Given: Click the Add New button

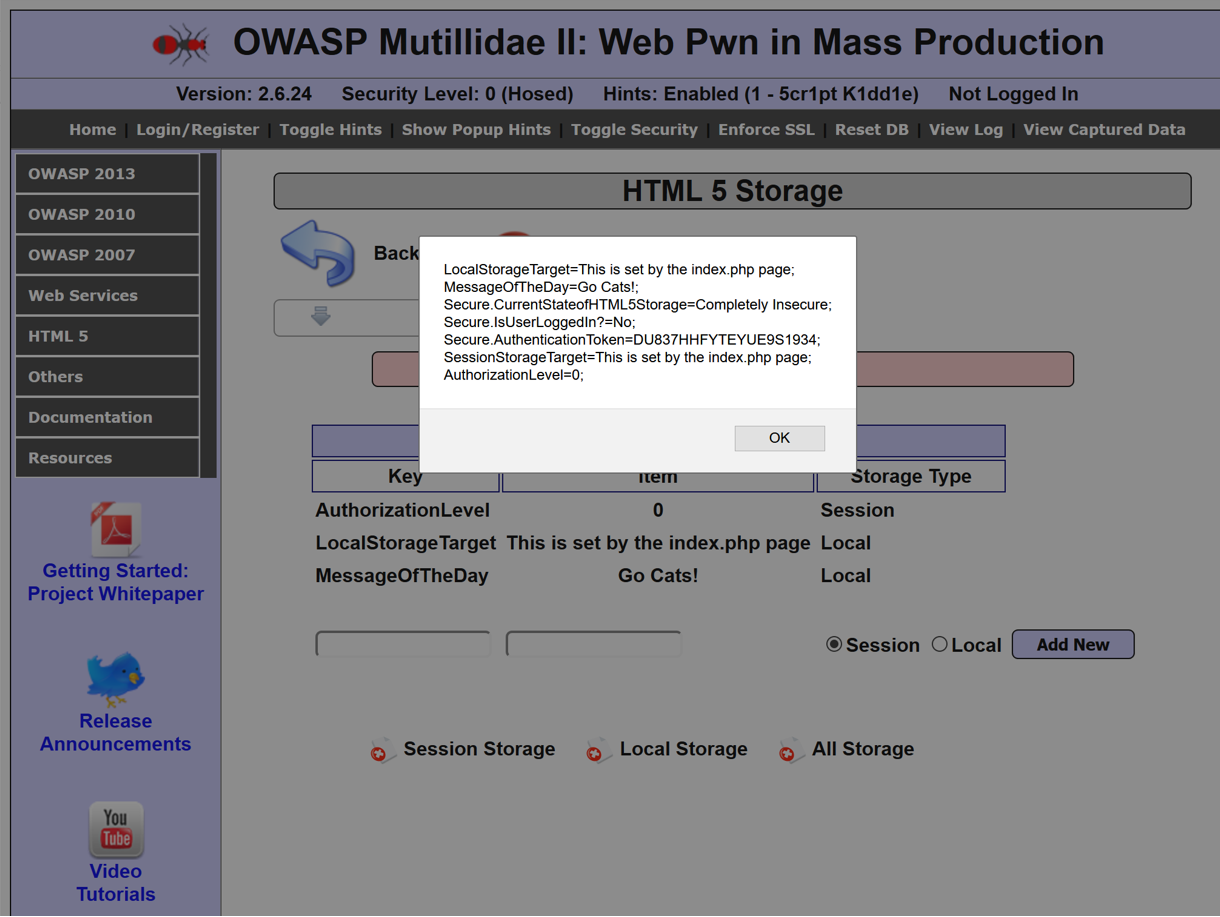Looking at the screenshot, I should 1073,645.
